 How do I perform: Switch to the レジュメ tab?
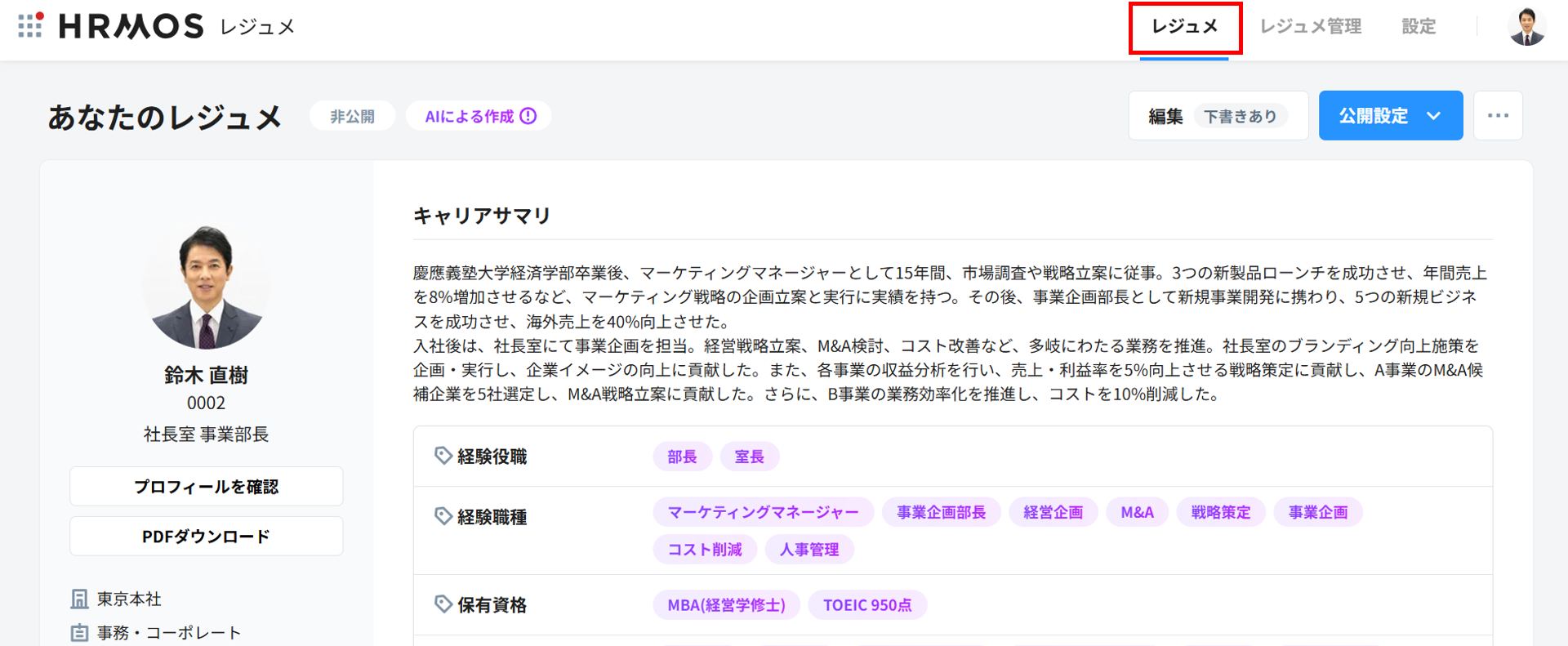1184,27
